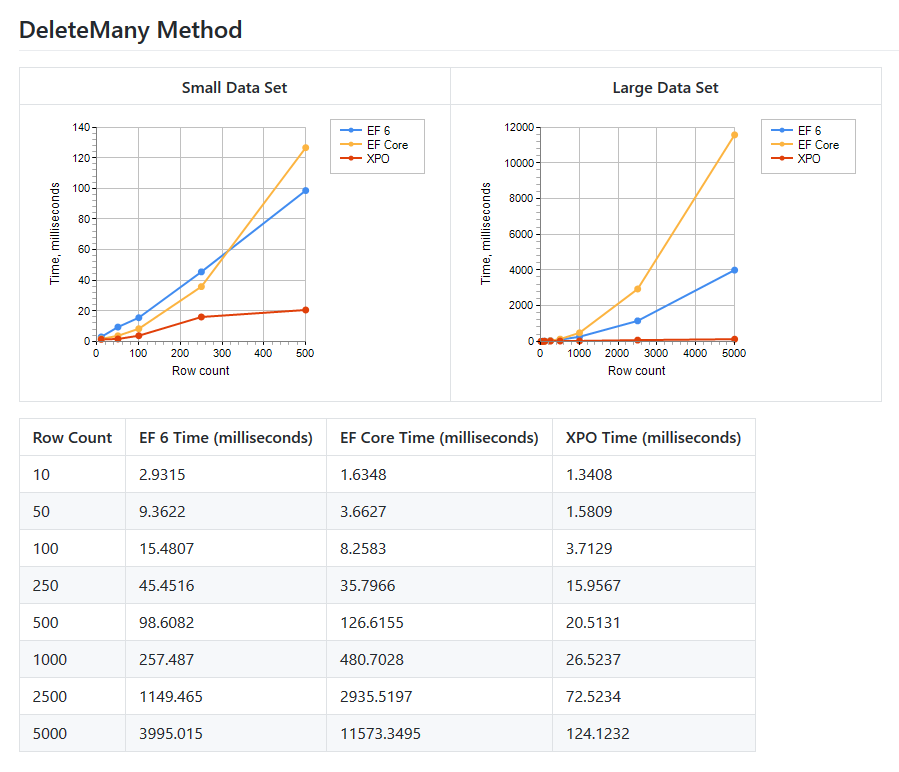This screenshot has height=772, width=899.
Task: Select the cell with value 45.4516
Action: (x=226, y=586)
